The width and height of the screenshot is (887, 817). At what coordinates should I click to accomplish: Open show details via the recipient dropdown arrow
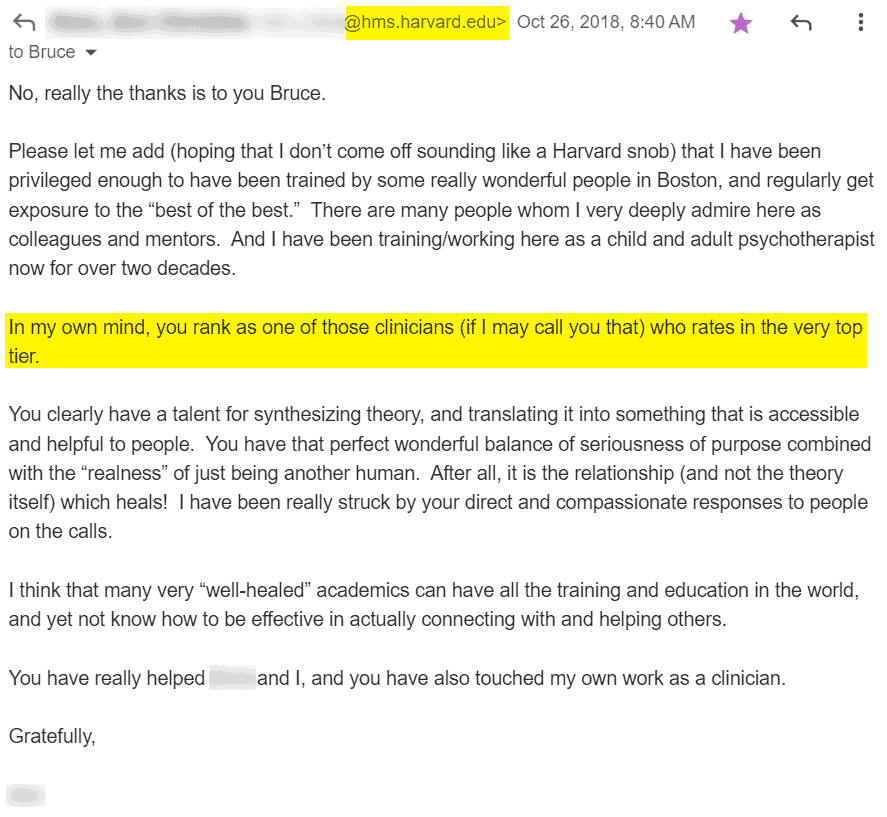coord(88,52)
